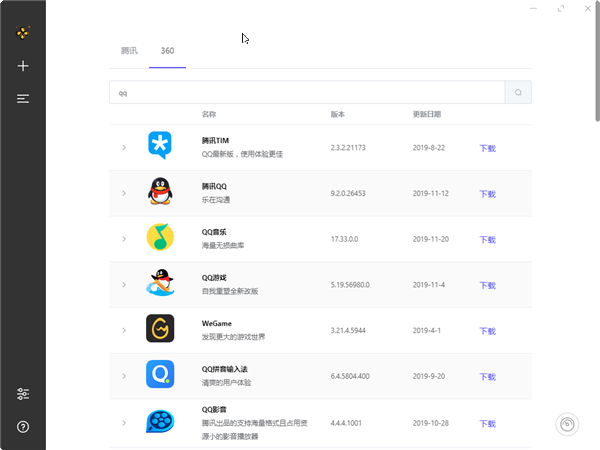Click version 17.33.0.0
The image size is (600, 450).
pyautogui.click(x=344, y=239)
